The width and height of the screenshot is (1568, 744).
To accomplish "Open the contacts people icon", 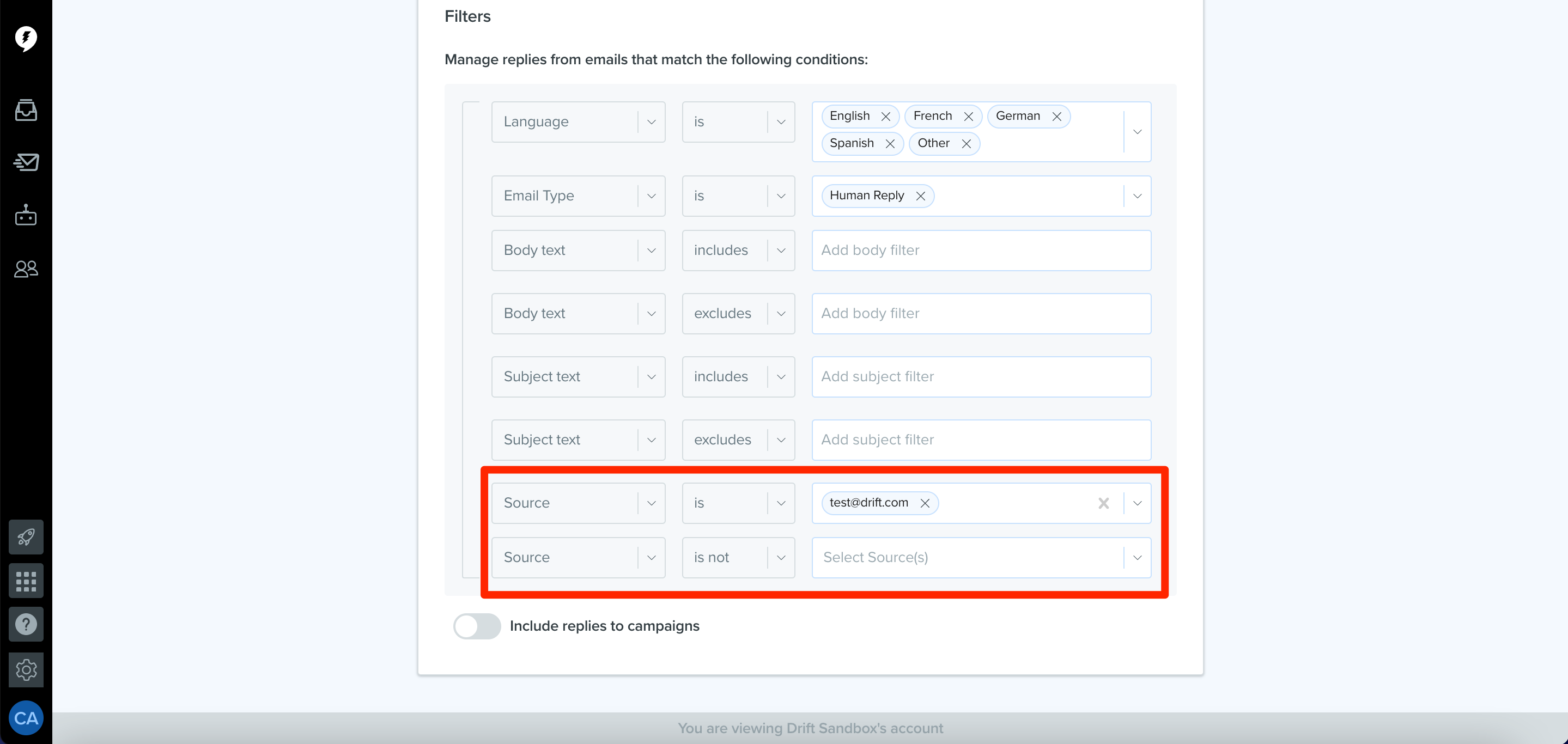I will click(26, 269).
